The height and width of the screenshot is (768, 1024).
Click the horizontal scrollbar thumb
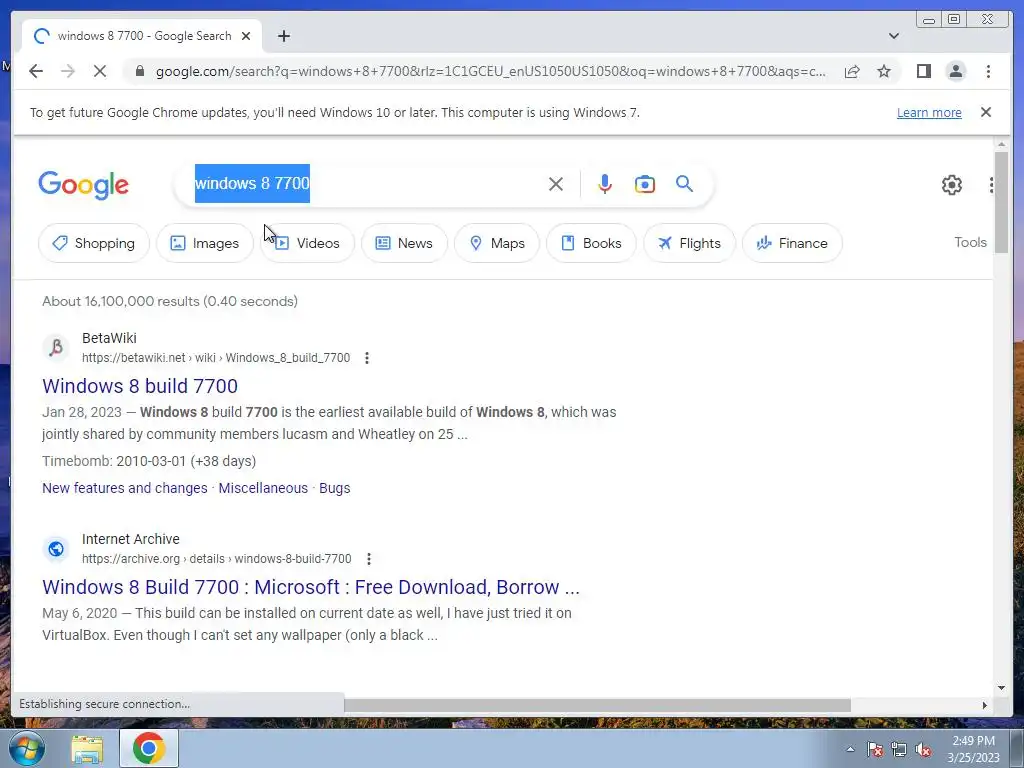[597, 705]
